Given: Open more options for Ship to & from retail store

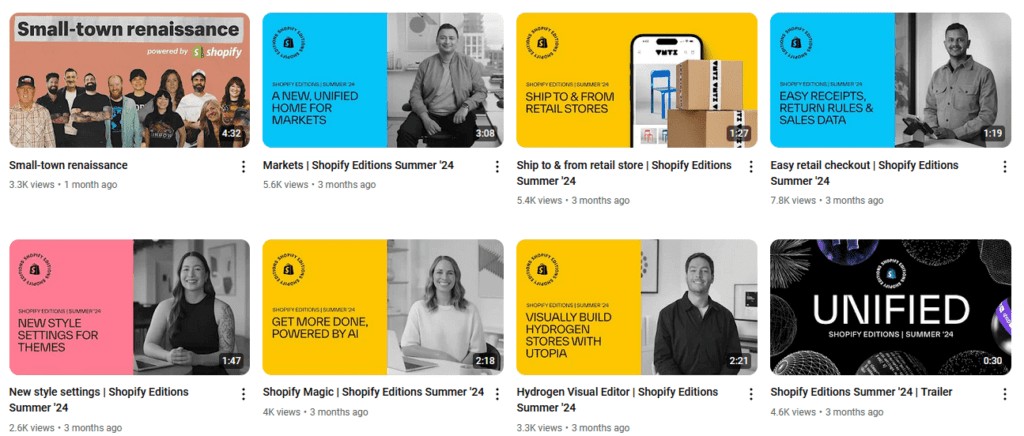Looking at the screenshot, I should (x=751, y=166).
